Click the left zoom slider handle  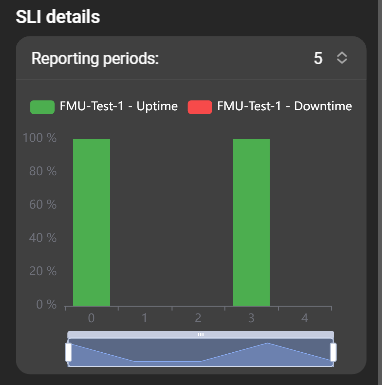pos(68,352)
